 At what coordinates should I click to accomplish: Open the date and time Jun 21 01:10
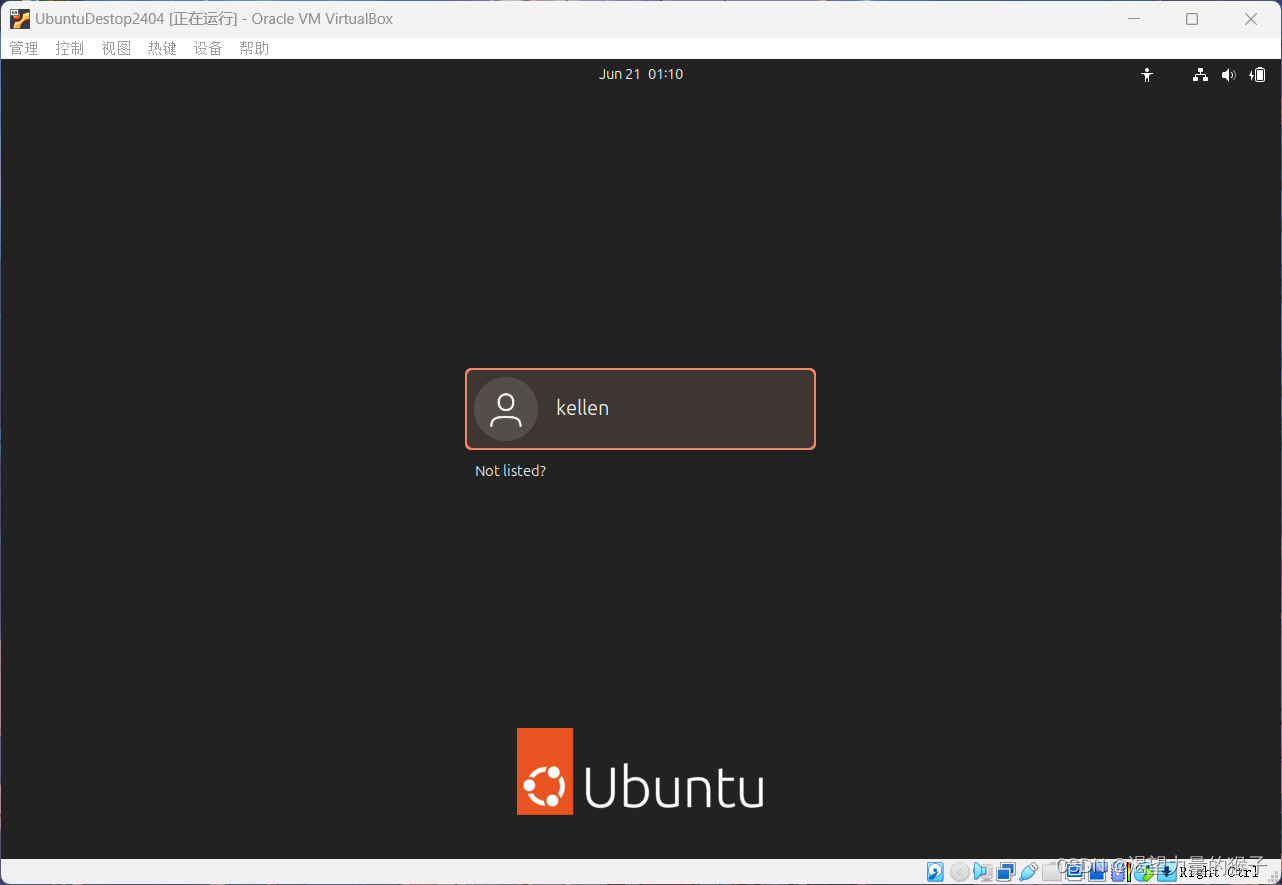coord(641,74)
